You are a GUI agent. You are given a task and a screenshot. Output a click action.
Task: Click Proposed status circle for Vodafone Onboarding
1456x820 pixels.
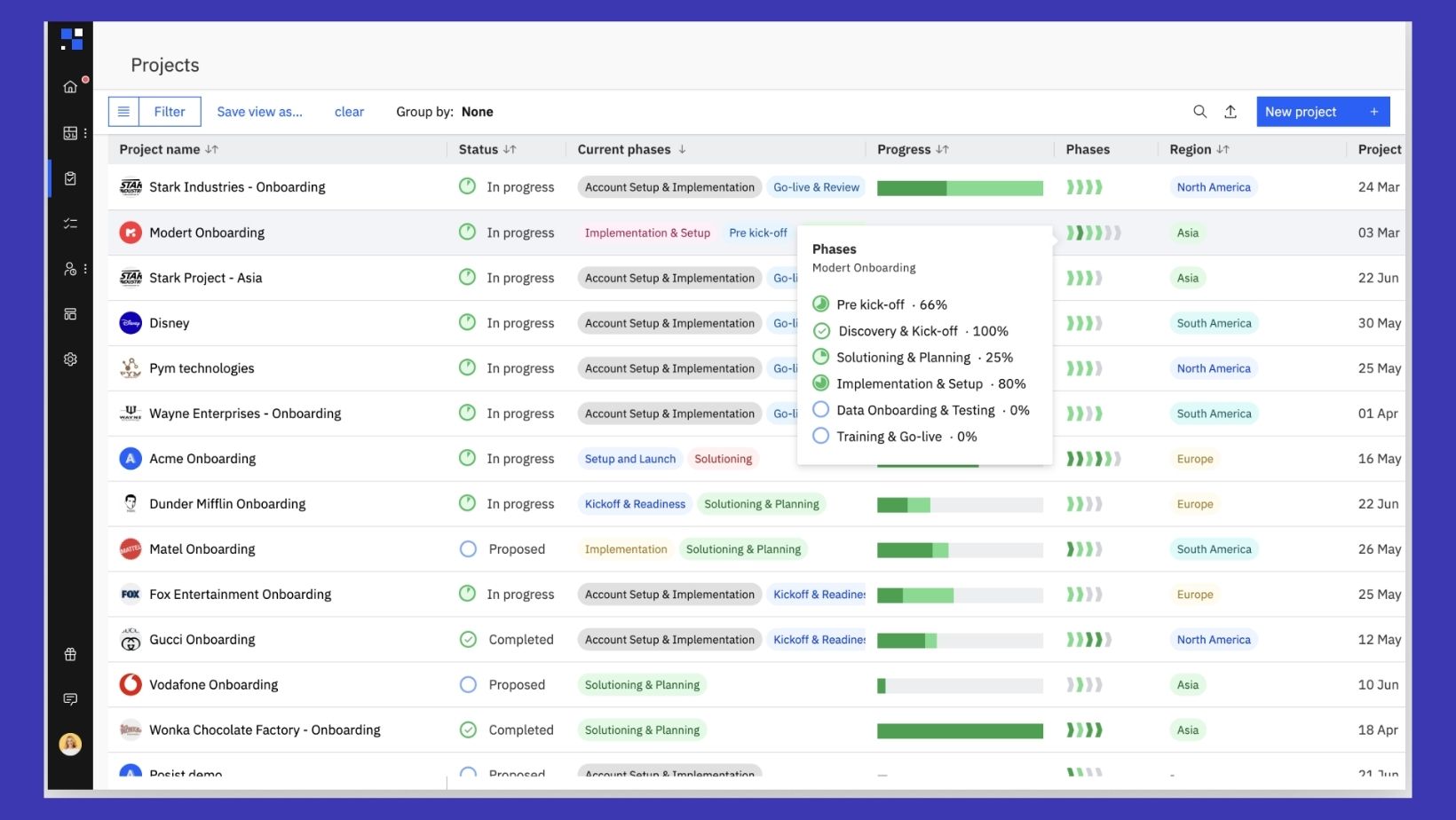tap(468, 684)
